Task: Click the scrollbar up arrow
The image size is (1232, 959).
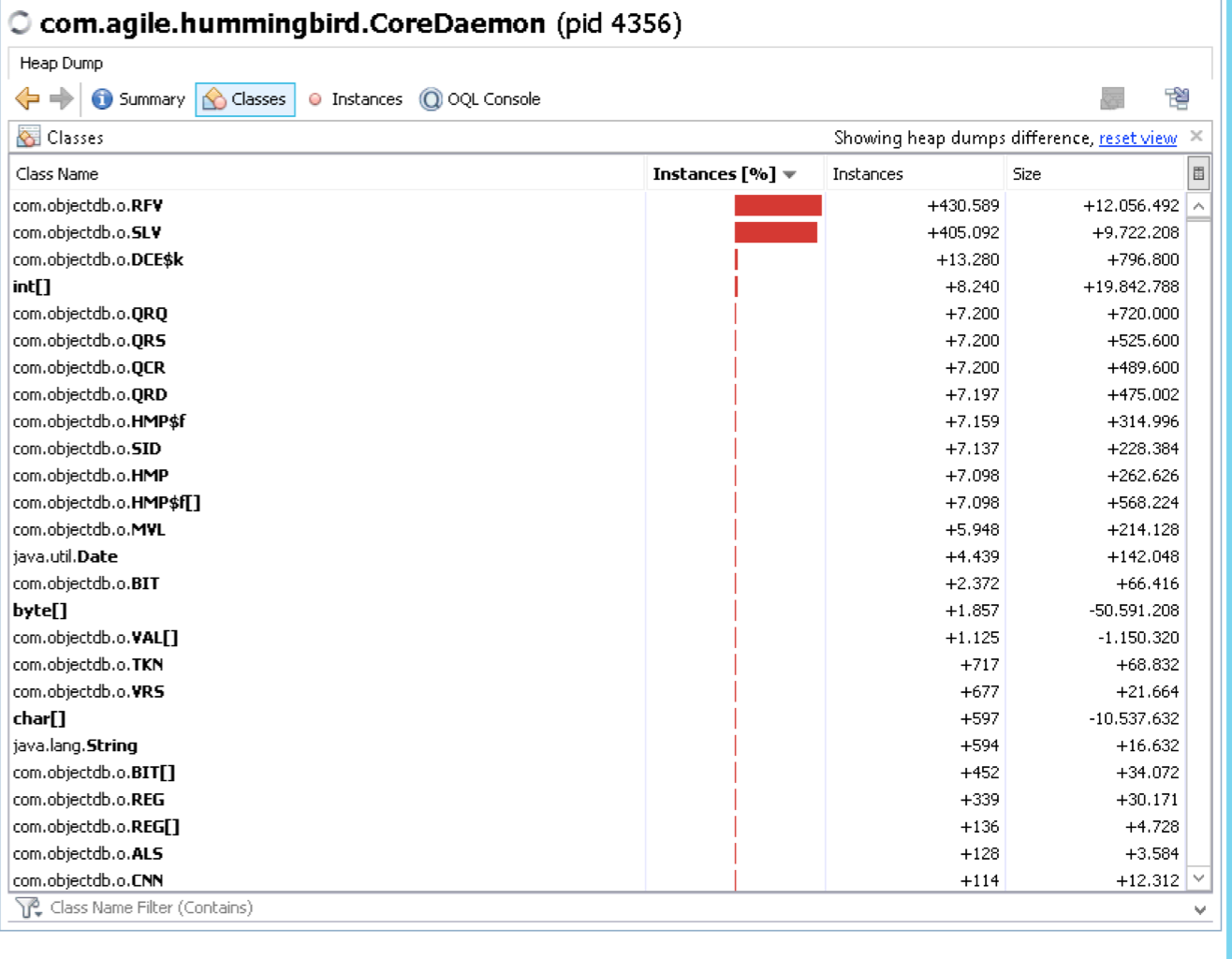Action: pyautogui.click(x=1198, y=205)
